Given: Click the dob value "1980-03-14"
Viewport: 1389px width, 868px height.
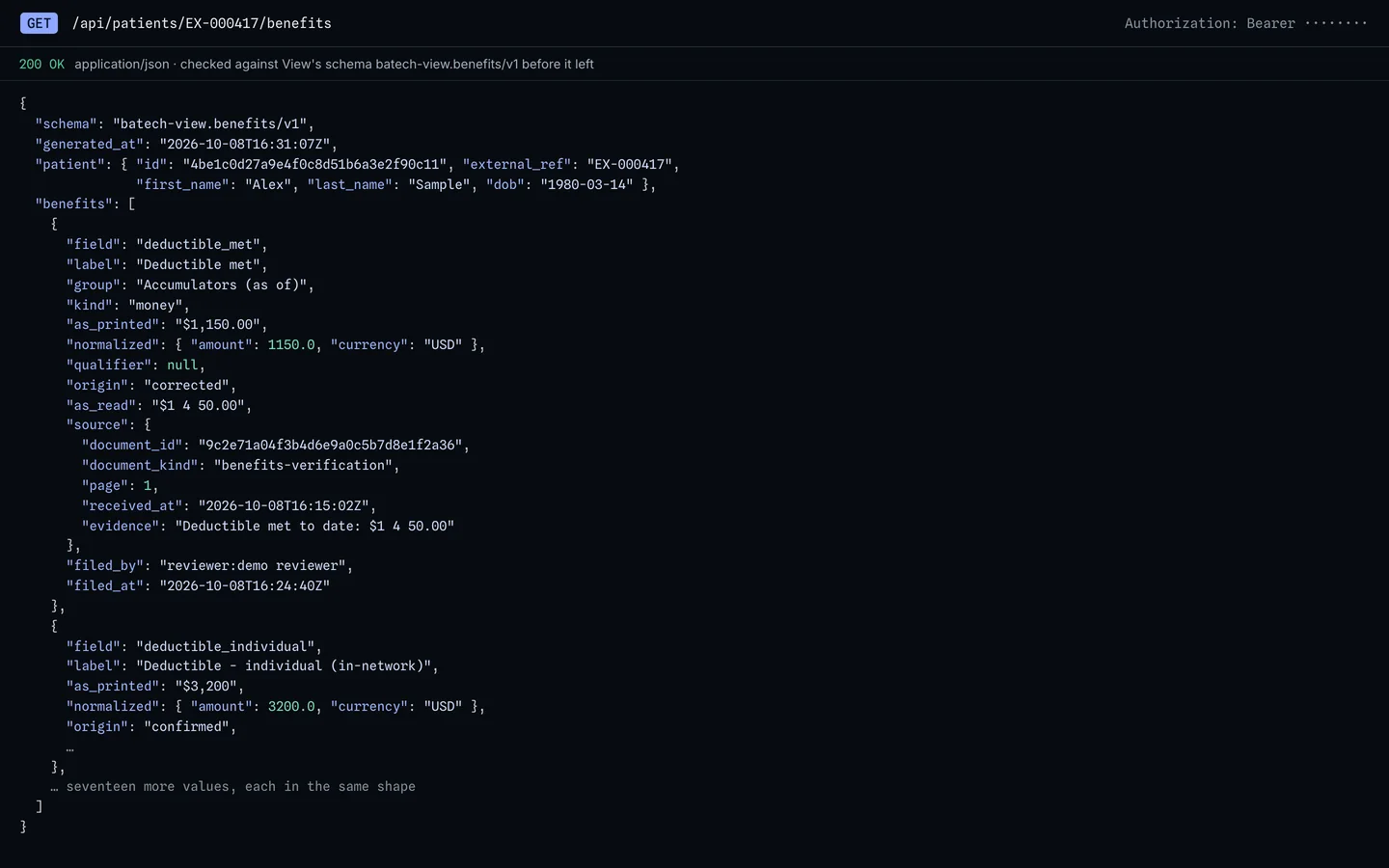Looking at the screenshot, I should click(586, 184).
